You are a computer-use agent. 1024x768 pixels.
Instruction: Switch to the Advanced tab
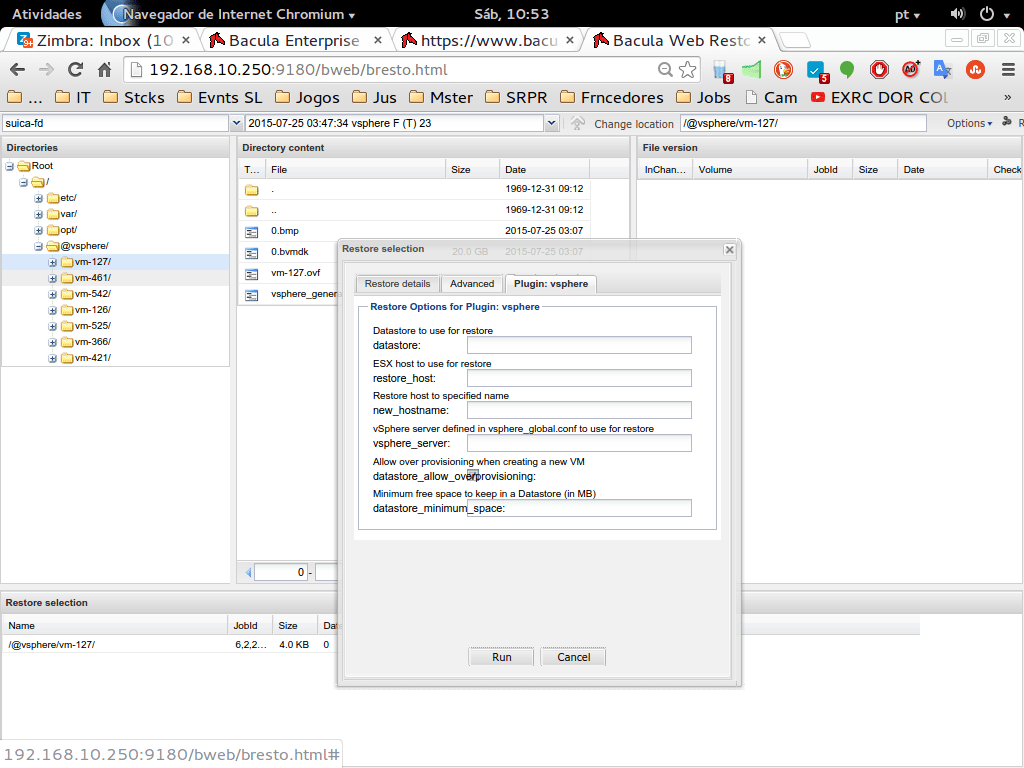click(472, 283)
